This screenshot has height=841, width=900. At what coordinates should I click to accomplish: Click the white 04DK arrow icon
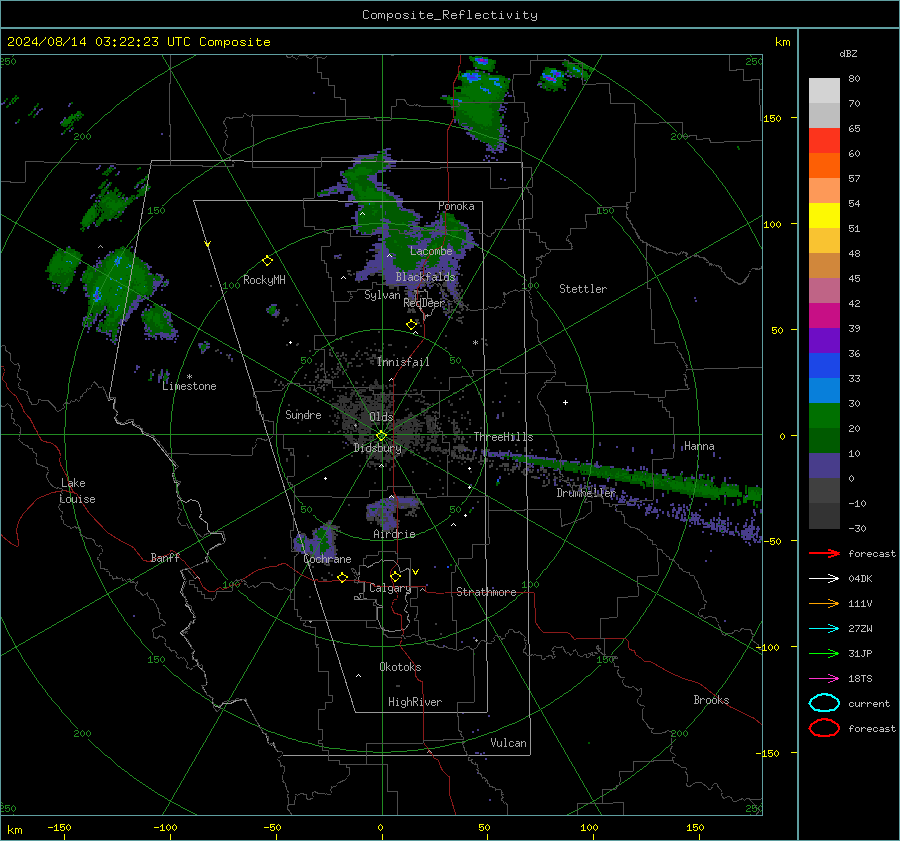click(x=824, y=579)
